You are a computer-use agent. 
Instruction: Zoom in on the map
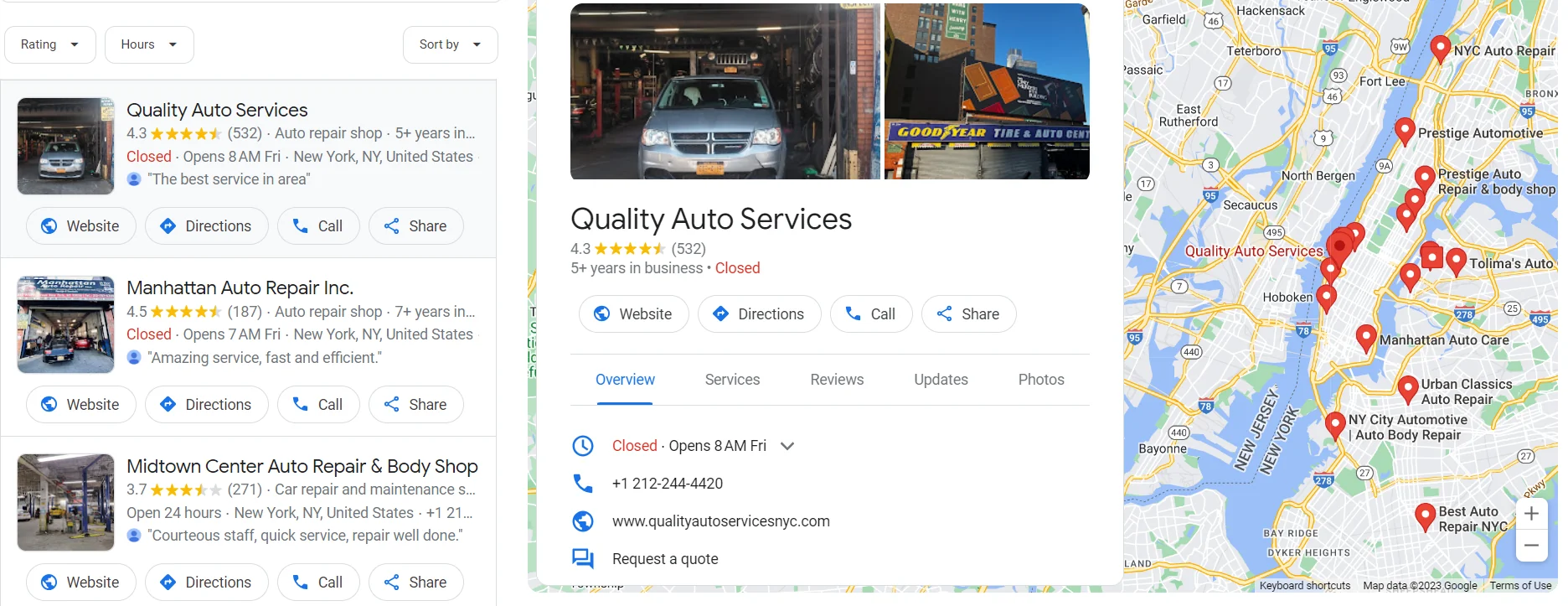point(1531,514)
